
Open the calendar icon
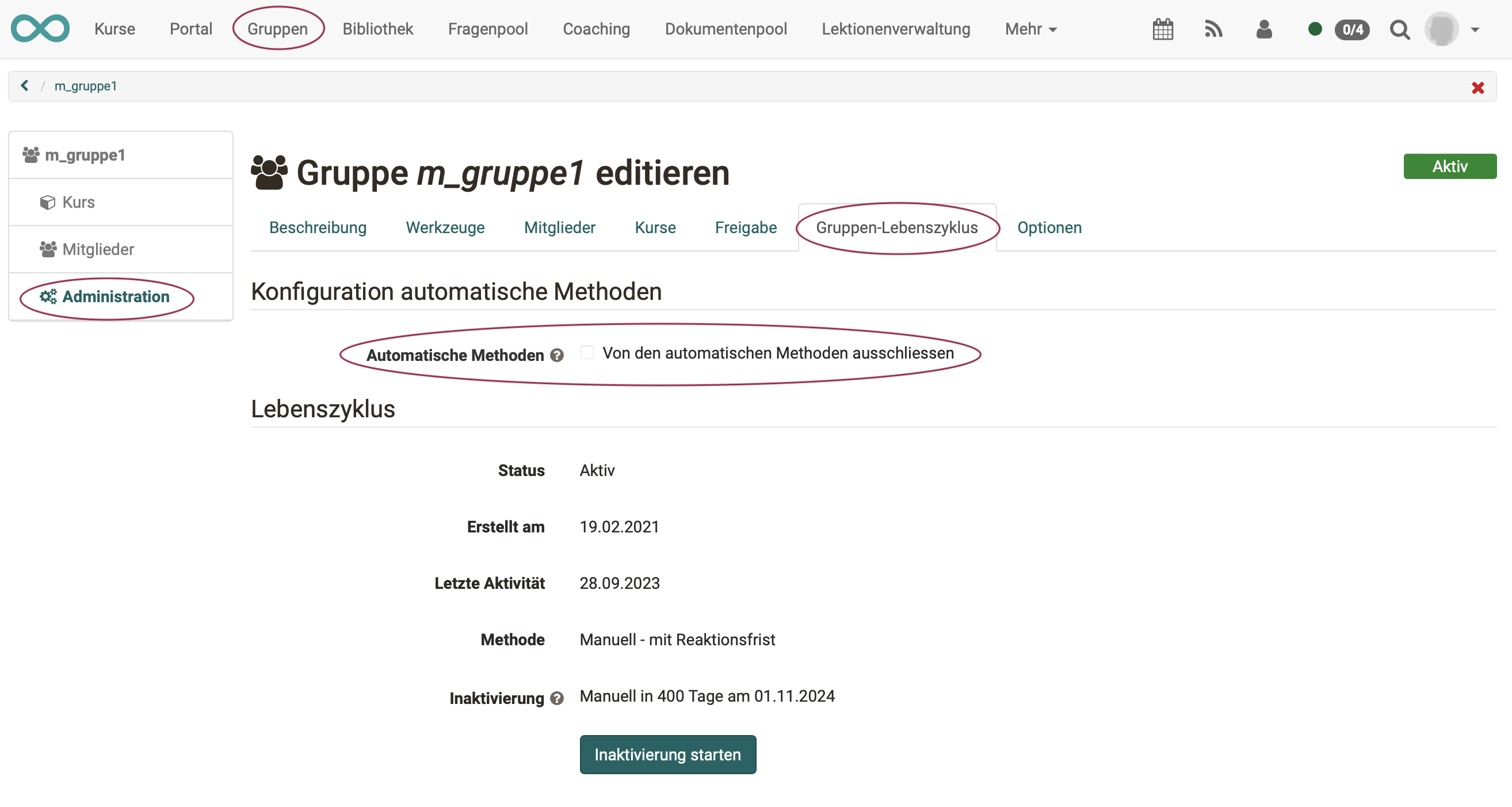pyautogui.click(x=1163, y=29)
